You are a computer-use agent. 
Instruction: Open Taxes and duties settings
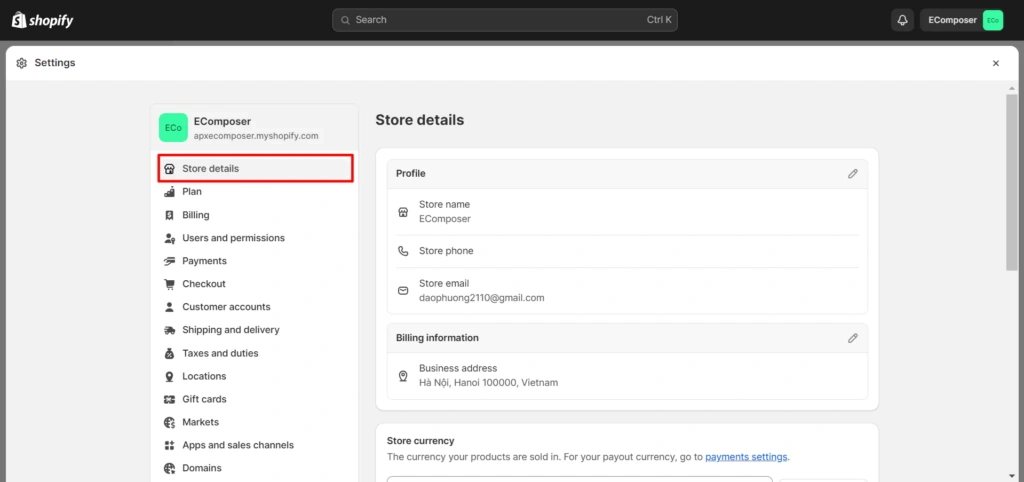(220, 353)
